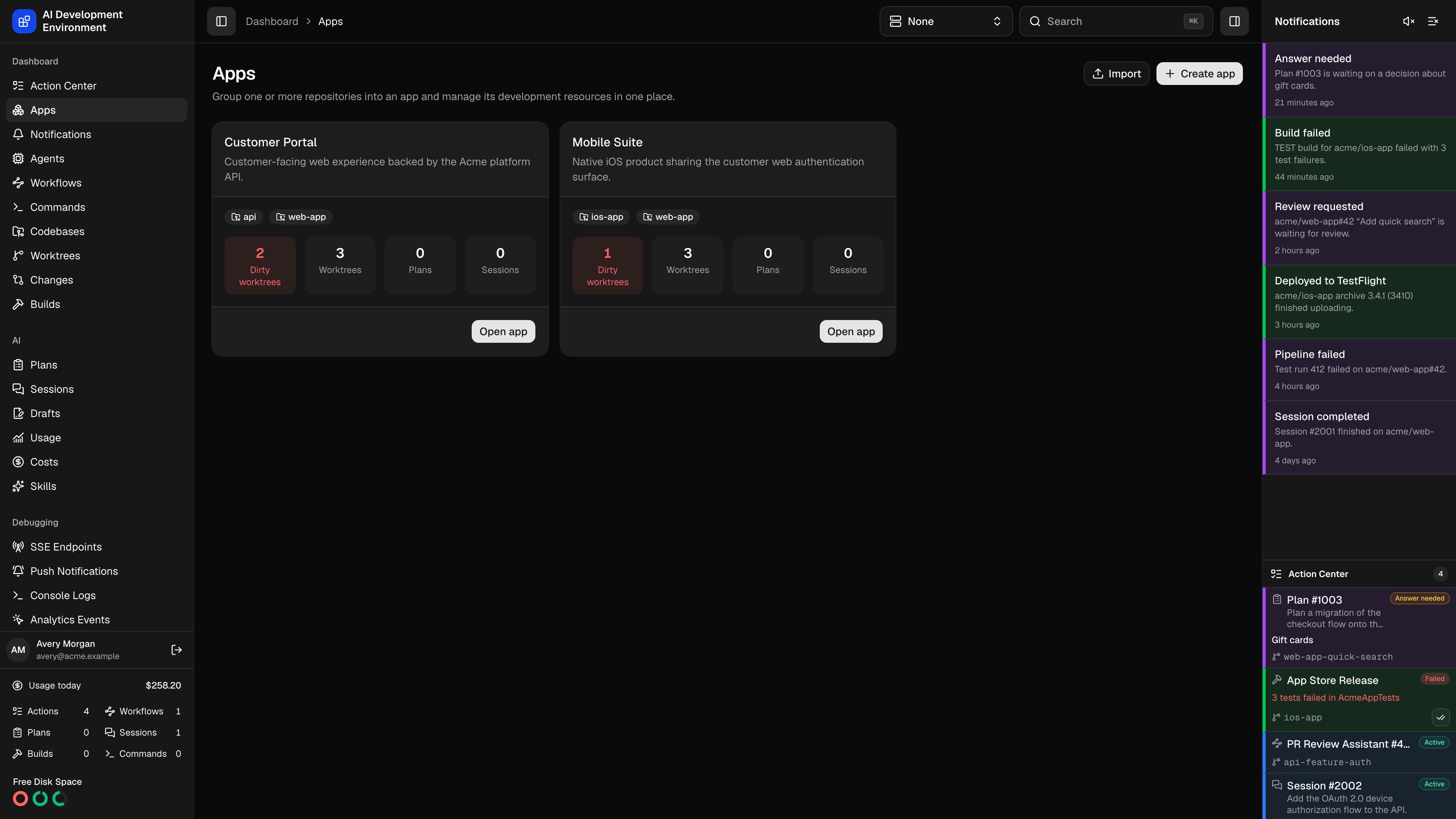Open the Build failed notification
Viewport: 1456px width, 819px height.
coord(1359,154)
